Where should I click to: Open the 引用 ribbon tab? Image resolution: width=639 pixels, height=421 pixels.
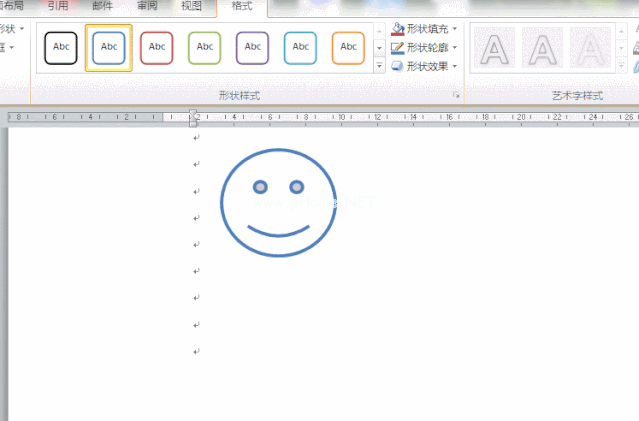point(58,6)
